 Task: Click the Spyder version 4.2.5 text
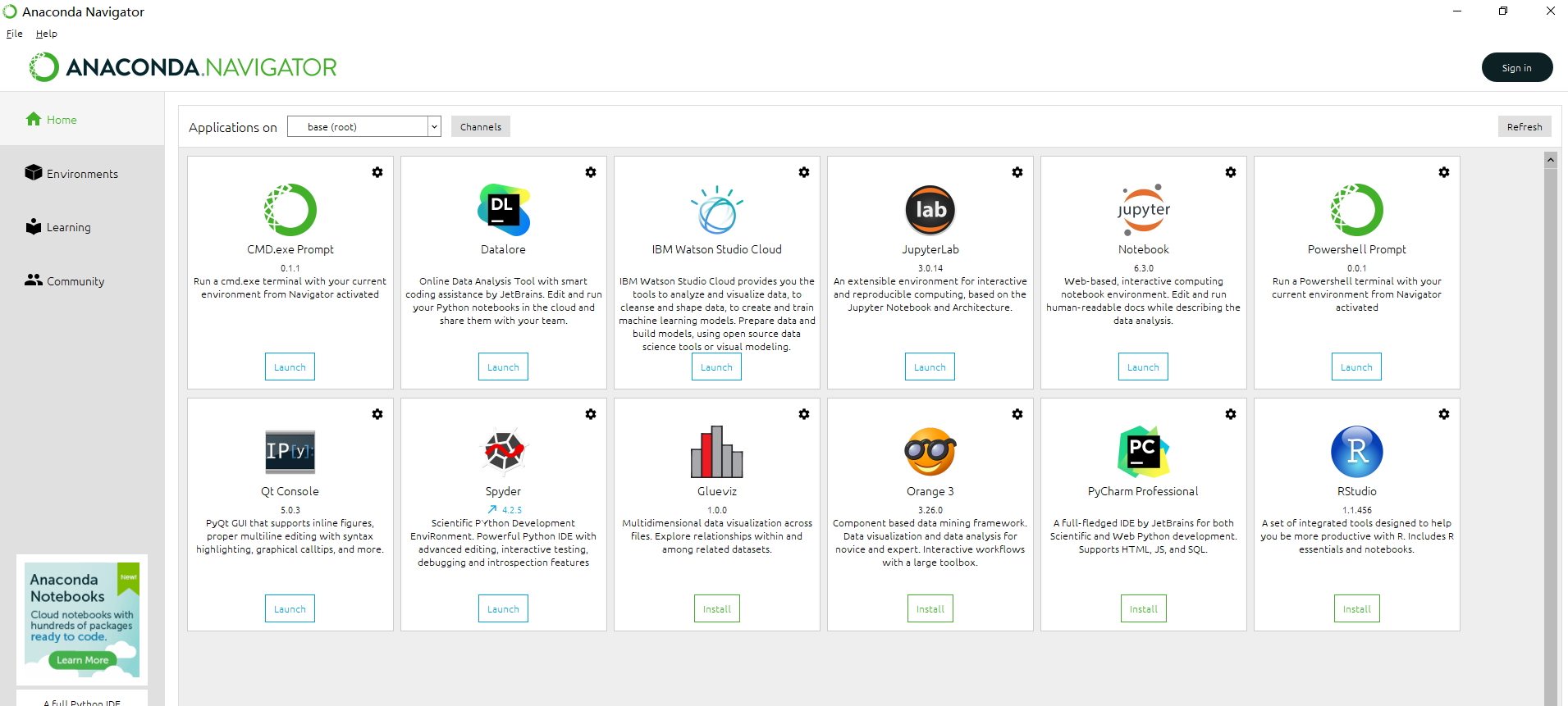[512, 510]
